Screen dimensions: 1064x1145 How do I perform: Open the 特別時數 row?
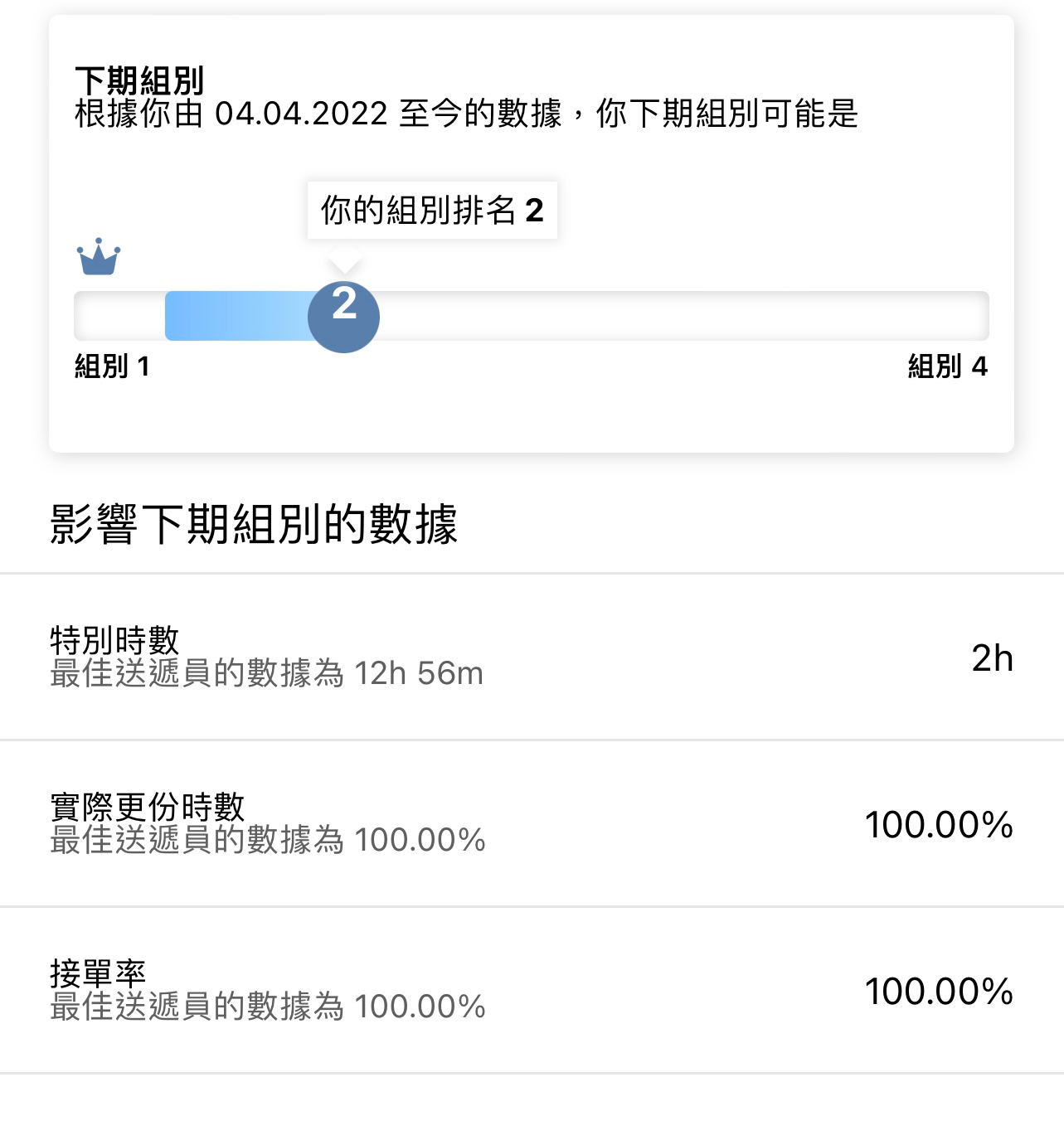(532, 657)
